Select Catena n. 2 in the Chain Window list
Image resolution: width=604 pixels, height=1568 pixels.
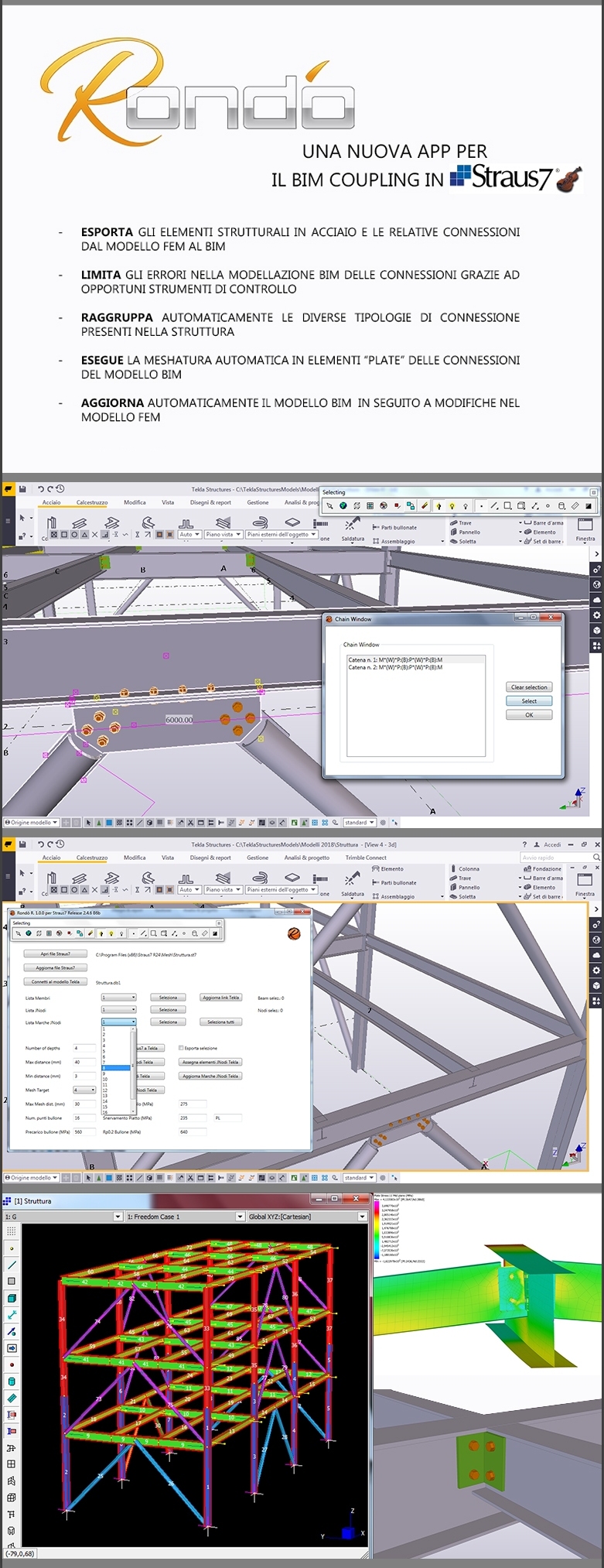coord(395,667)
